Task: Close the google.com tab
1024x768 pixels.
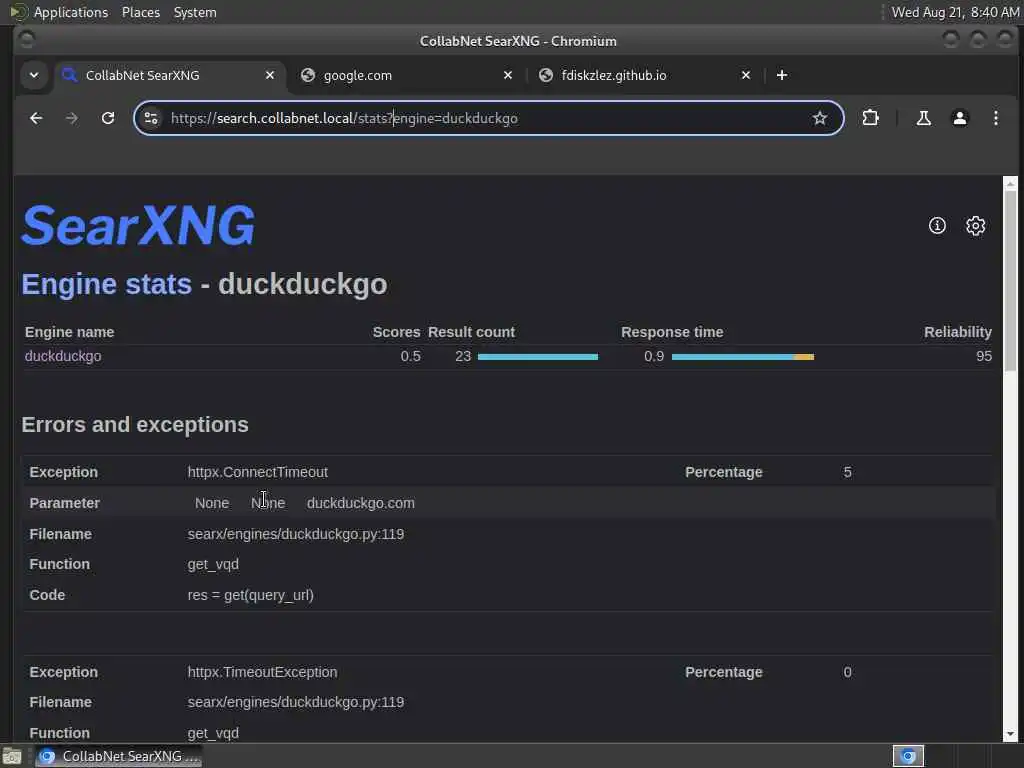Action: pos(508,75)
